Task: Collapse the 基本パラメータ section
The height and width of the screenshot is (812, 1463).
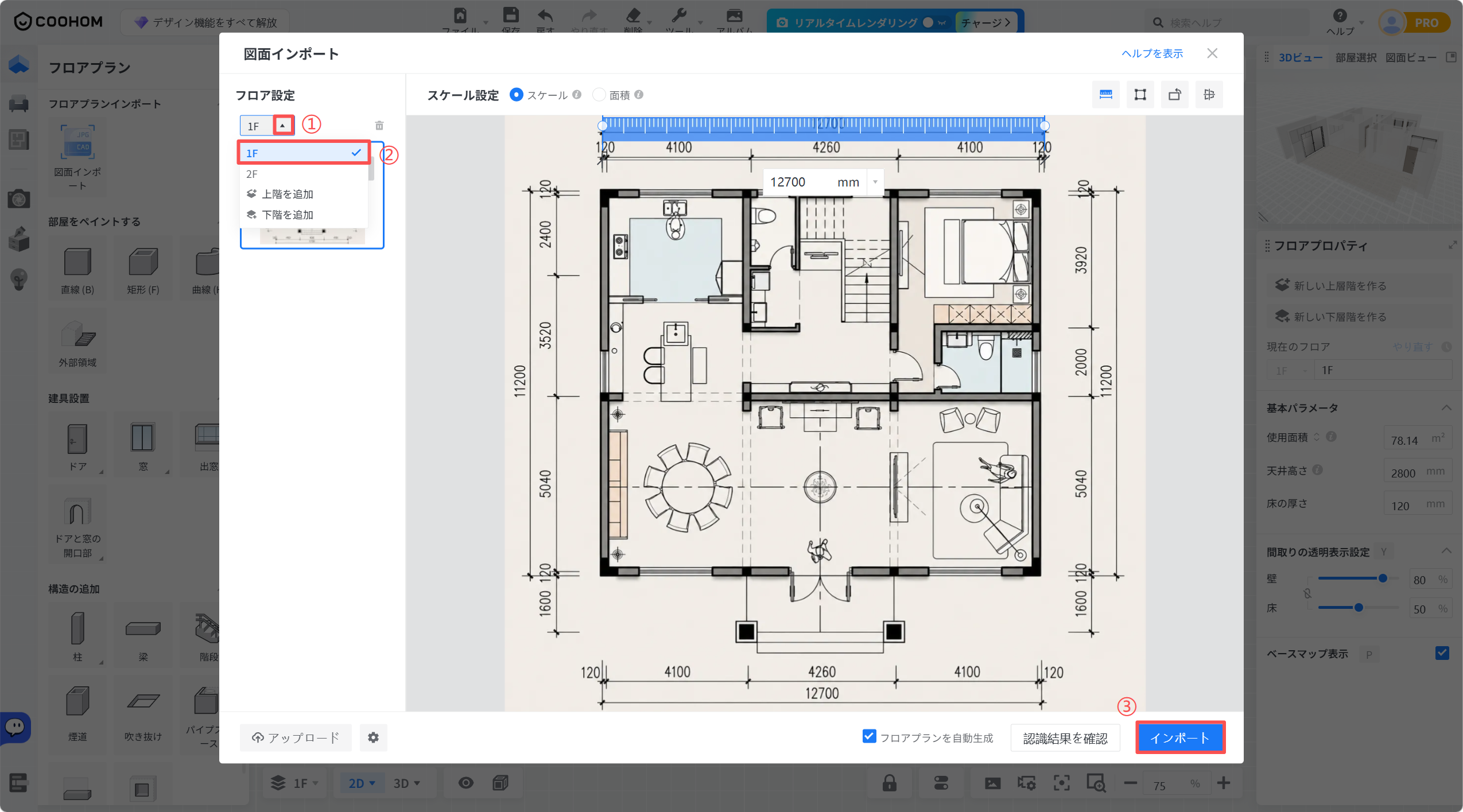Action: [1446, 408]
